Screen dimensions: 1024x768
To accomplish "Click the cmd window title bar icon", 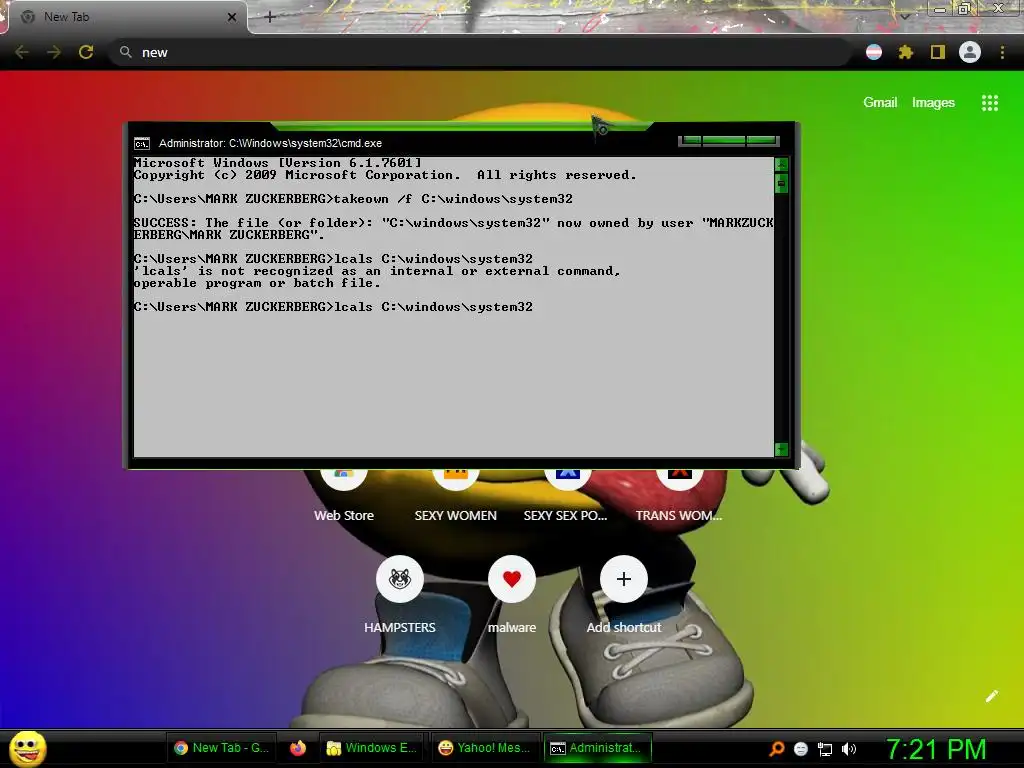I will pos(142,144).
